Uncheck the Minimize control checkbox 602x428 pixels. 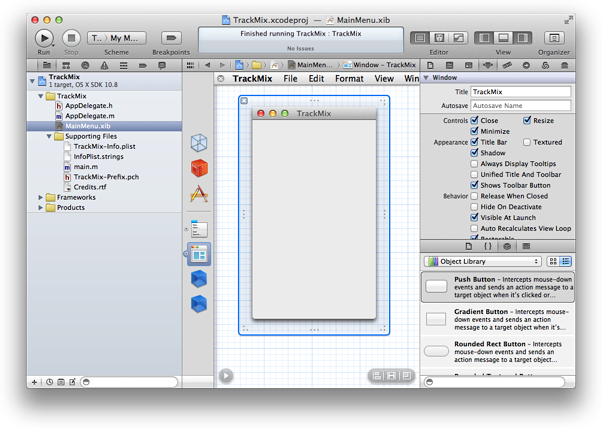coord(475,131)
